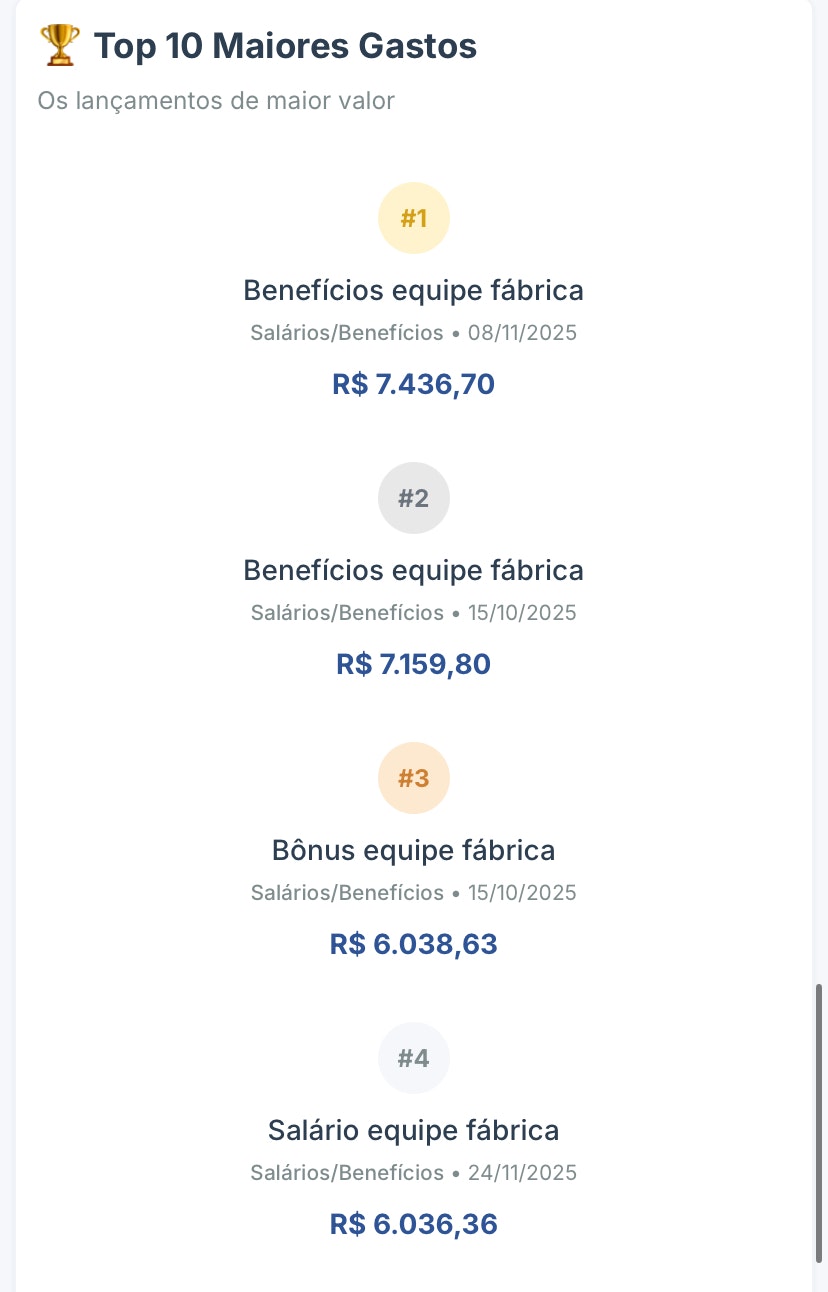Click the #4 rank badge
The width and height of the screenshot is (828, 1292).
click(414, 1058)
